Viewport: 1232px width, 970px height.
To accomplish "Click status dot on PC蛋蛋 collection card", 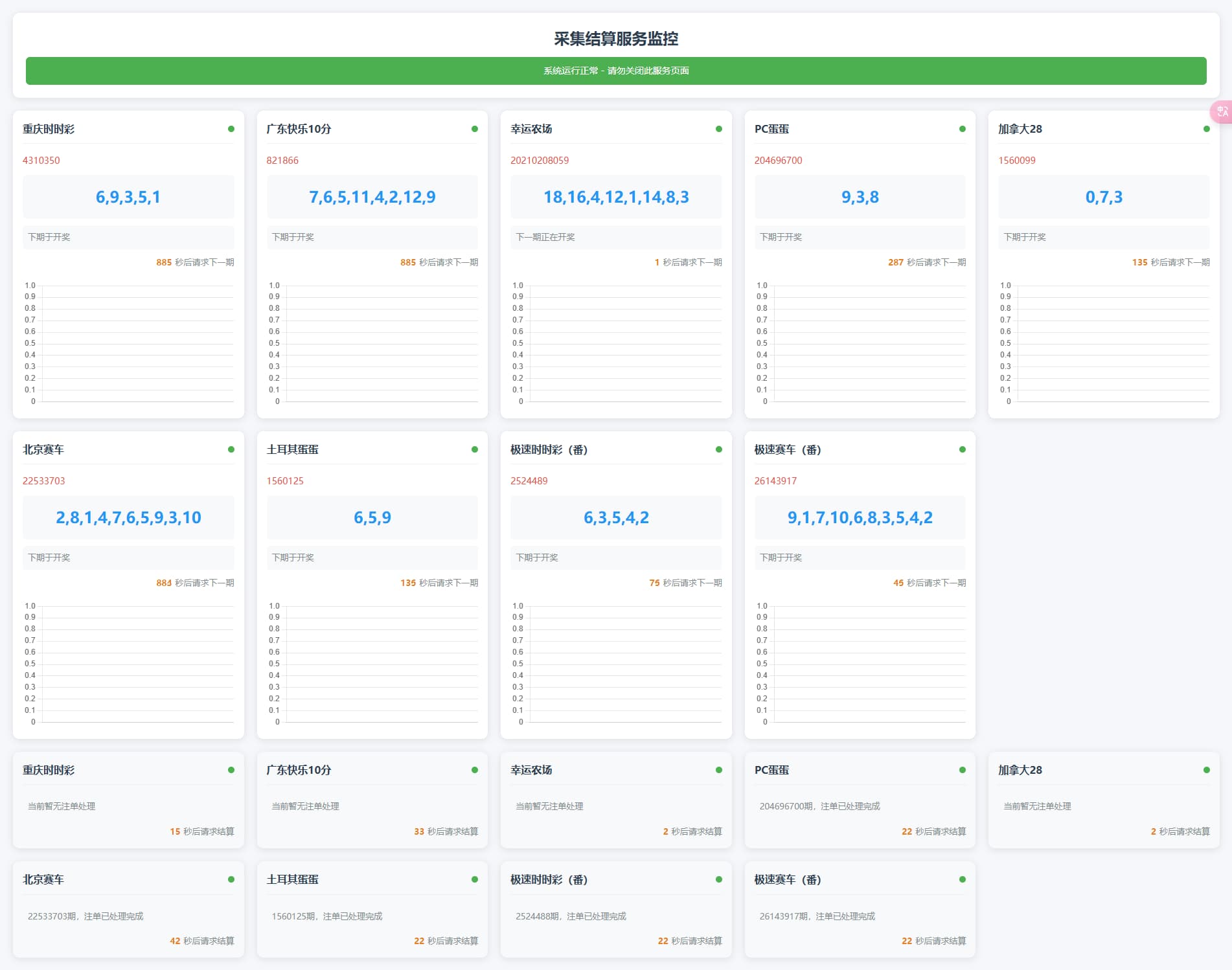I will (x=963, y=129).
